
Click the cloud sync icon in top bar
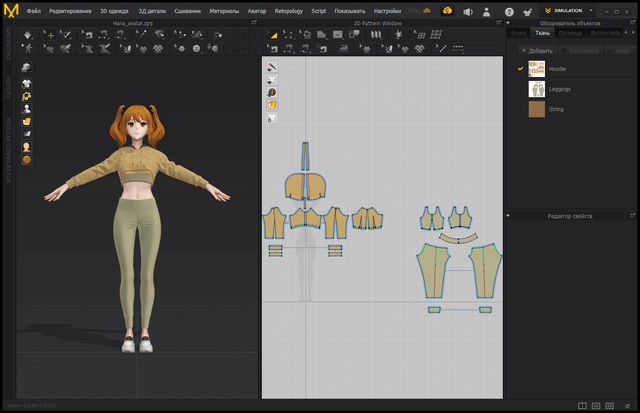click(447, 11)
